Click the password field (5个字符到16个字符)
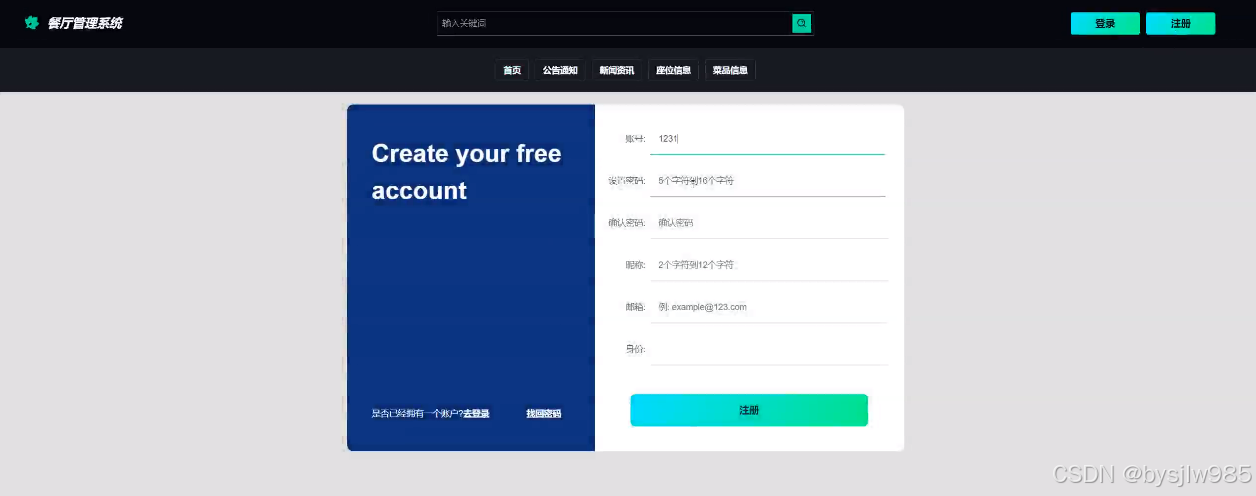This screenshot has height=496, width=1256. (x=768, y=181)
